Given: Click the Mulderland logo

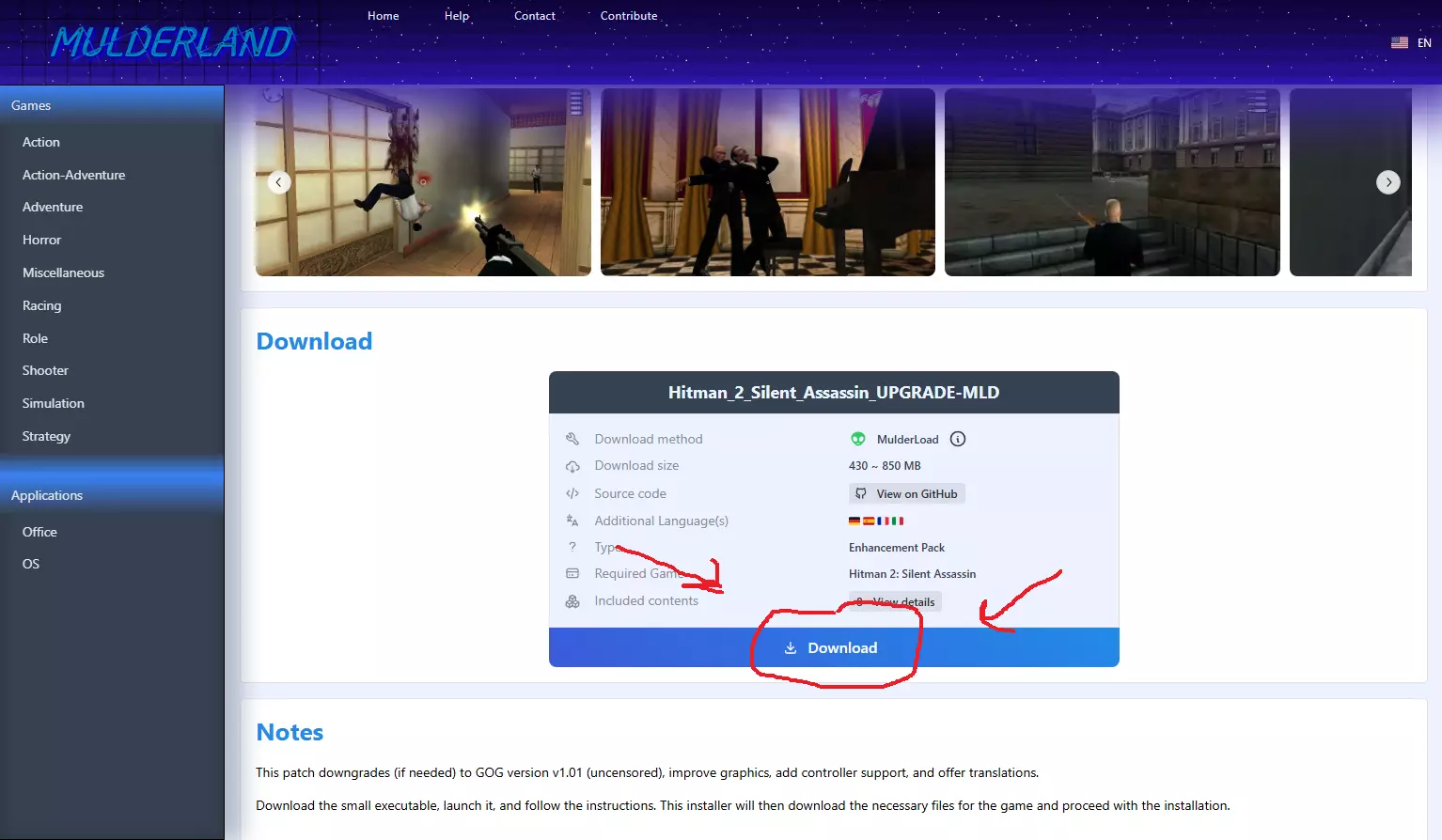Looking at the screenshot, I should click(x=172, y=42).
